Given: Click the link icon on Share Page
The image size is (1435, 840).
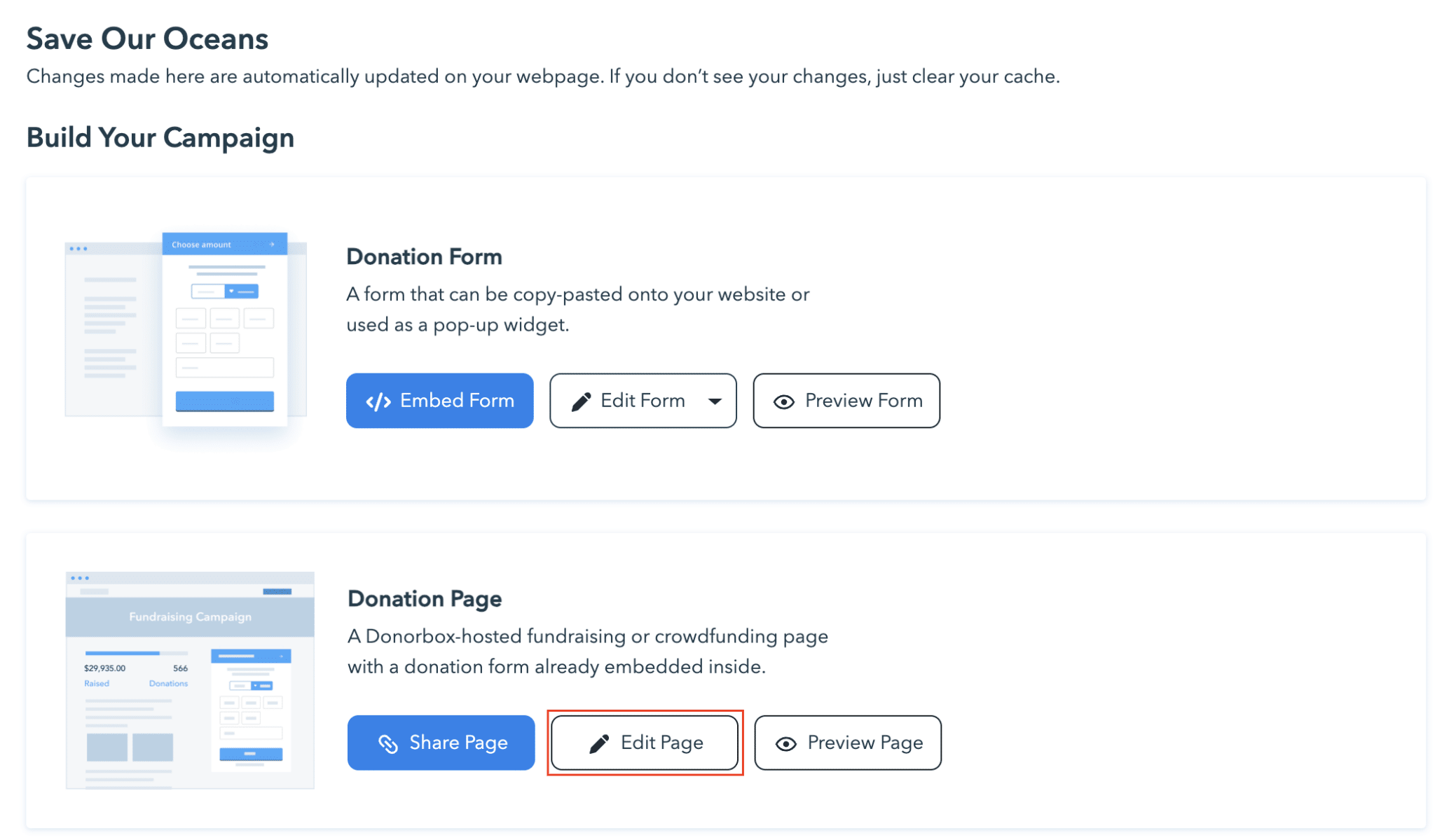Looking at the screenshot, I should [x=387, y=743].
